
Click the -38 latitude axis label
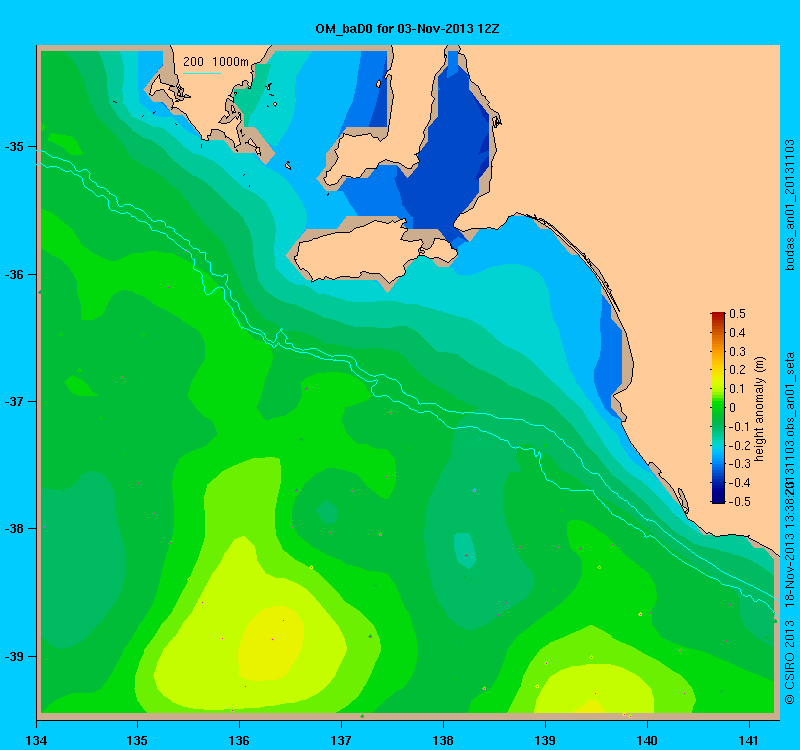click(x=14, y=529)
